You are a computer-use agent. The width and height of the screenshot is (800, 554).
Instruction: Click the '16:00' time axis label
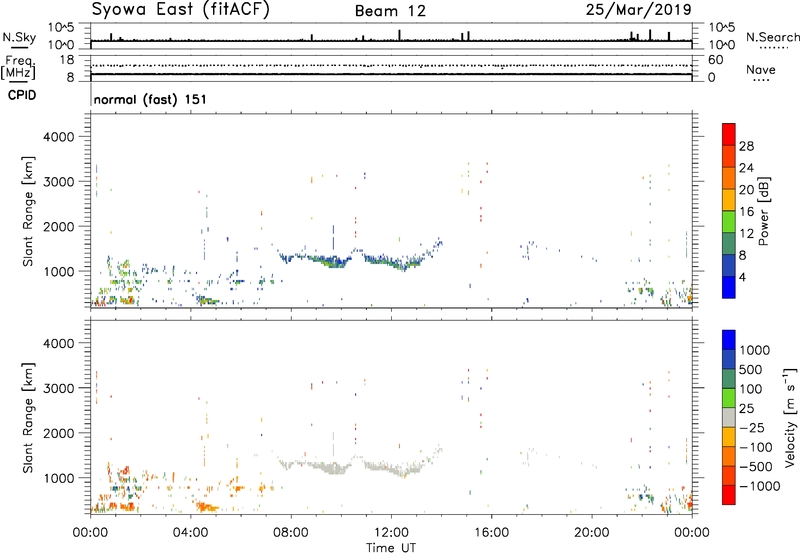491,533
